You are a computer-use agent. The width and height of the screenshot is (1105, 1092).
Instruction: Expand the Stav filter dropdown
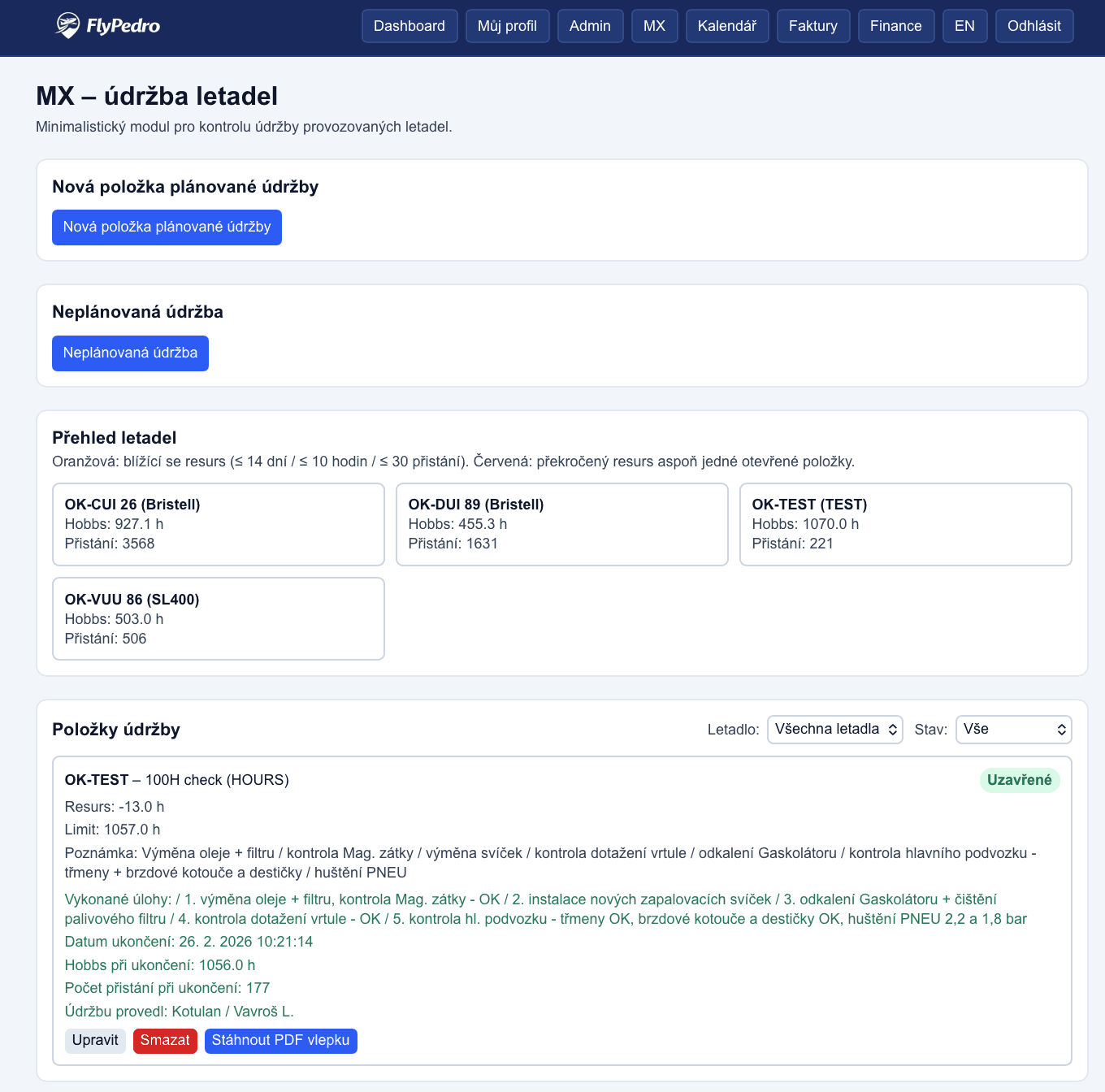(1013, 730)
